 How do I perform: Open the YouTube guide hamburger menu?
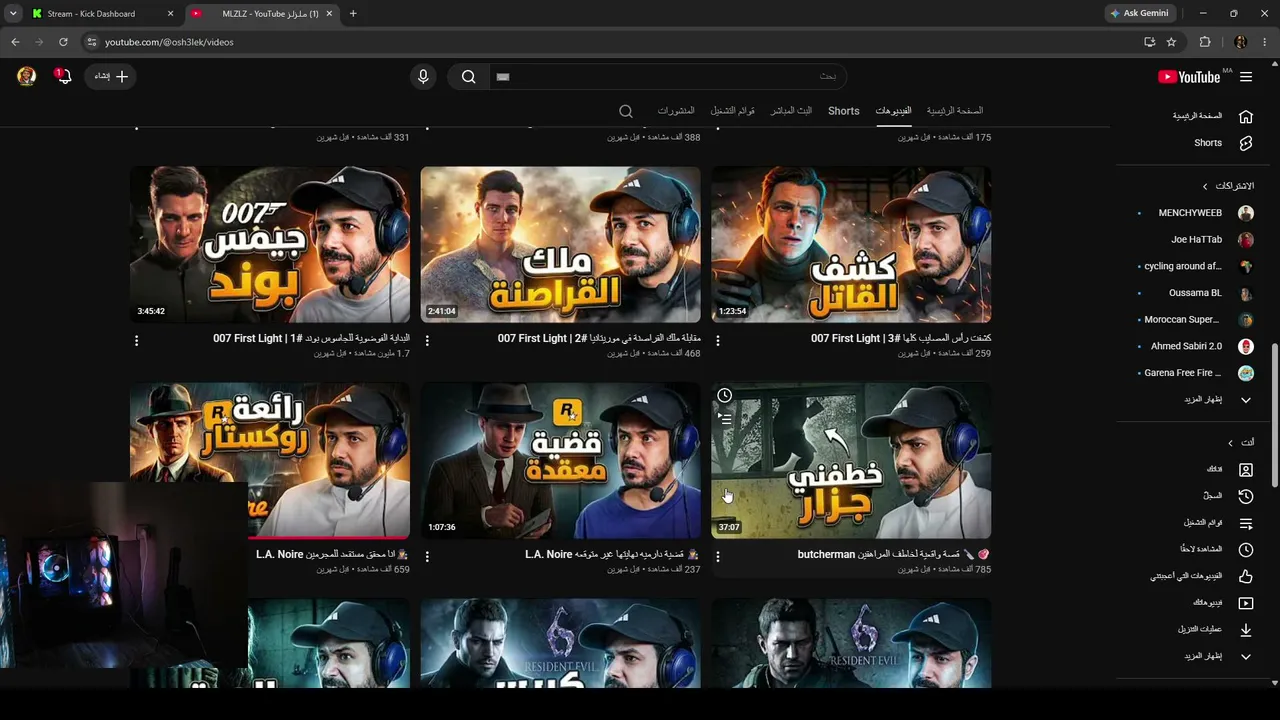click(x=1246, y=77)
